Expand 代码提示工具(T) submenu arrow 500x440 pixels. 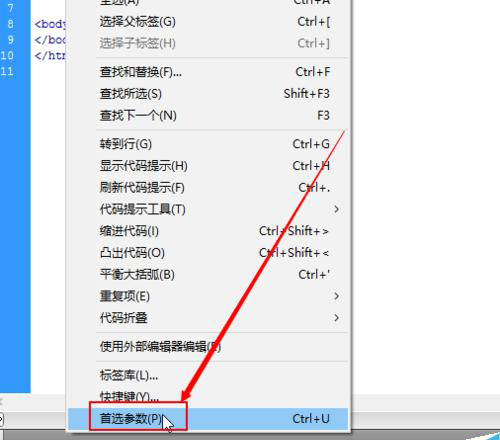[336, 209]
